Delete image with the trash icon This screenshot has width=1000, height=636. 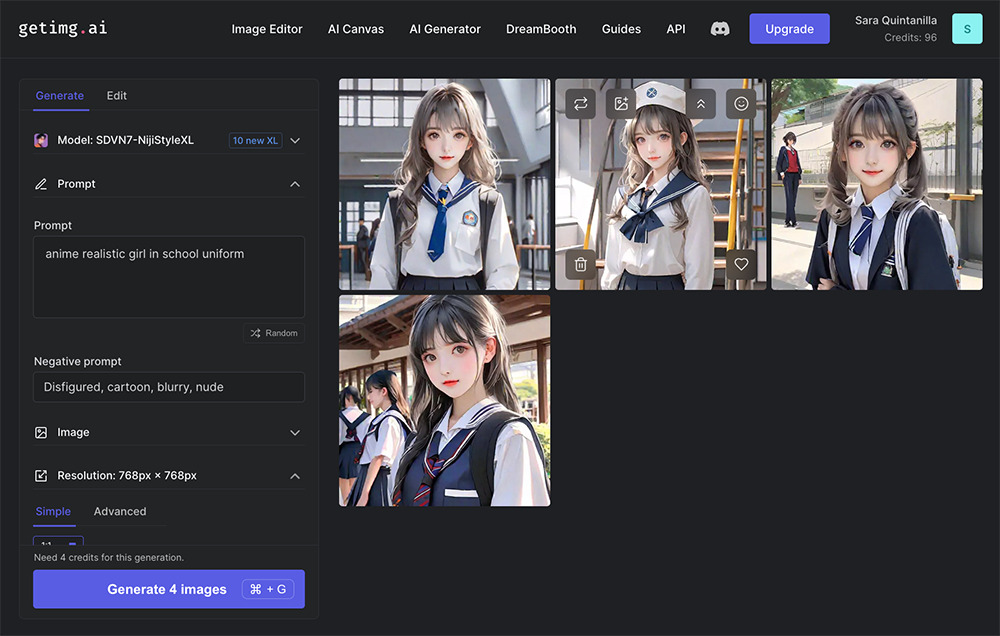click(580, 264)
